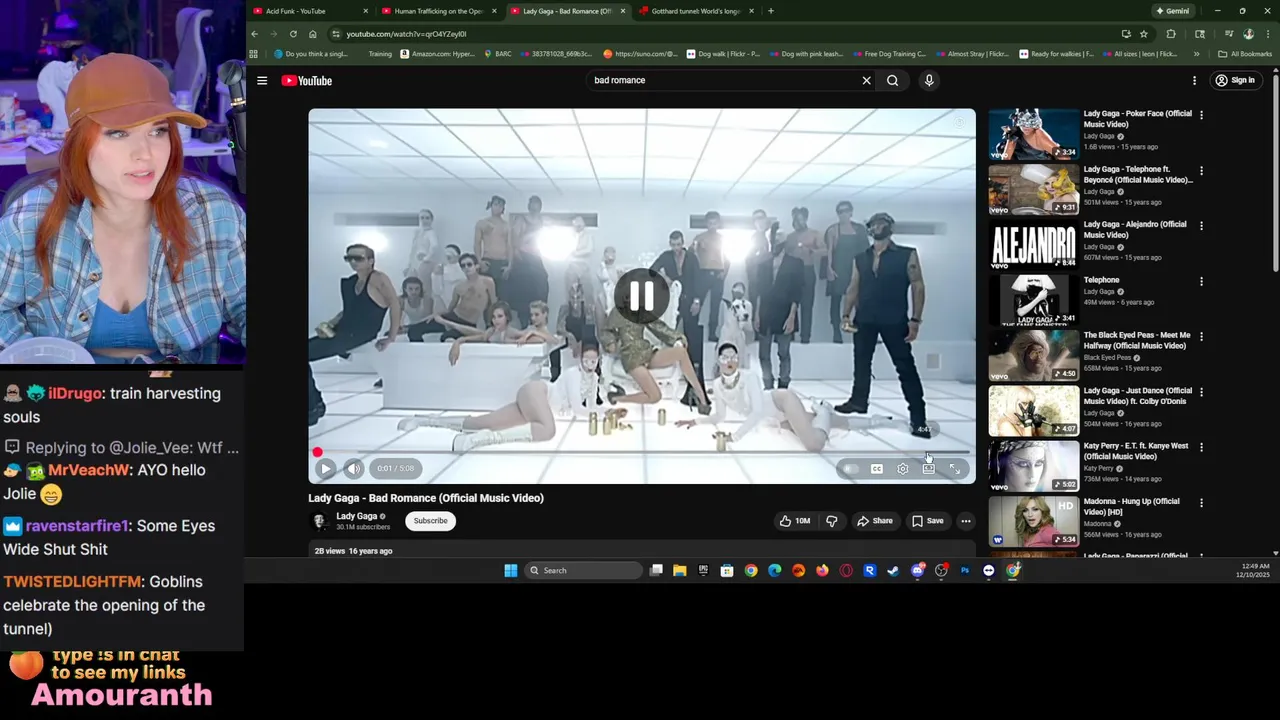
Task: Like the video showing 10M likes
Action: click(x=796, y=520)
